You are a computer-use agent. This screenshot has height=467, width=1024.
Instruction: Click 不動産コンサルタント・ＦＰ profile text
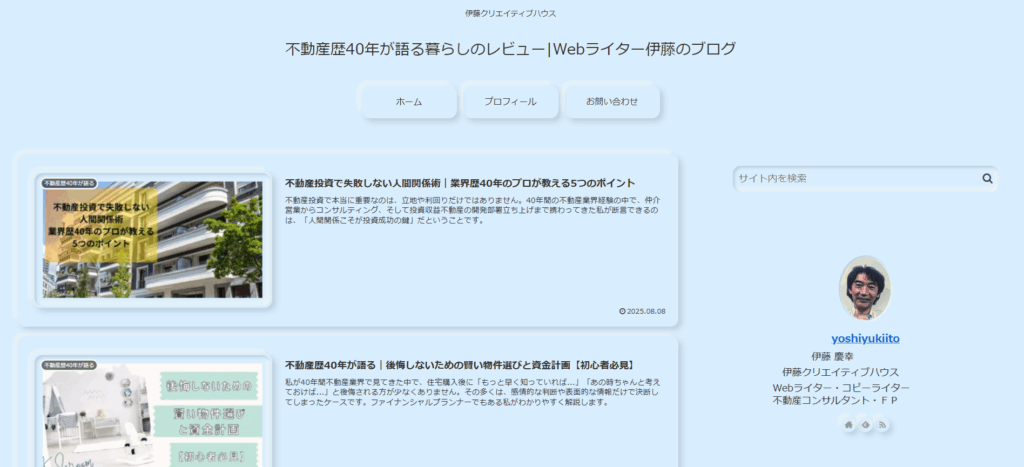(835, 400)
